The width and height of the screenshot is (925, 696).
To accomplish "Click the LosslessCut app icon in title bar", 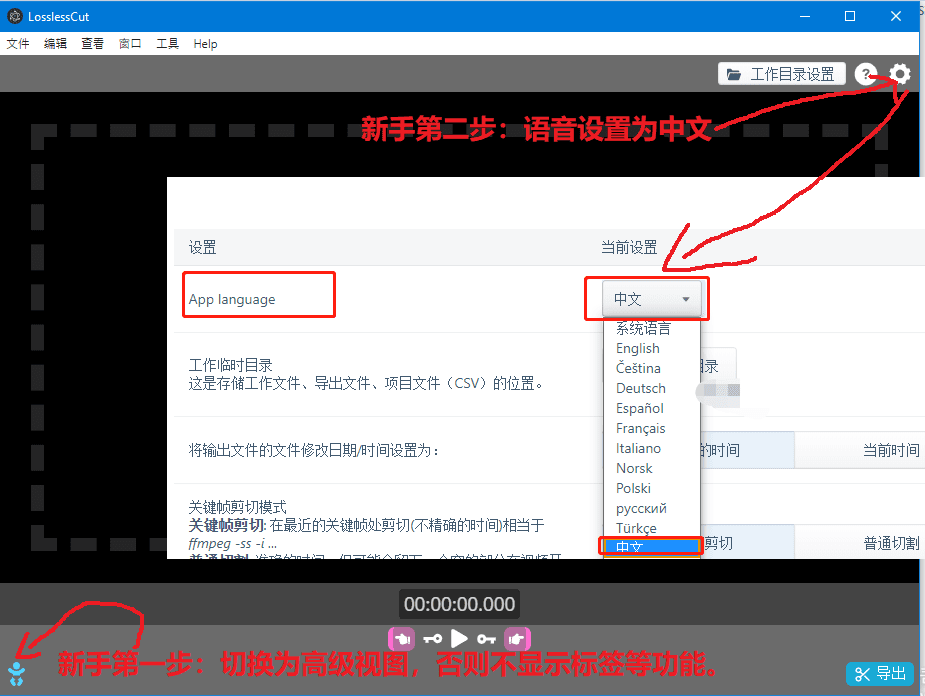I will [14, 16].
